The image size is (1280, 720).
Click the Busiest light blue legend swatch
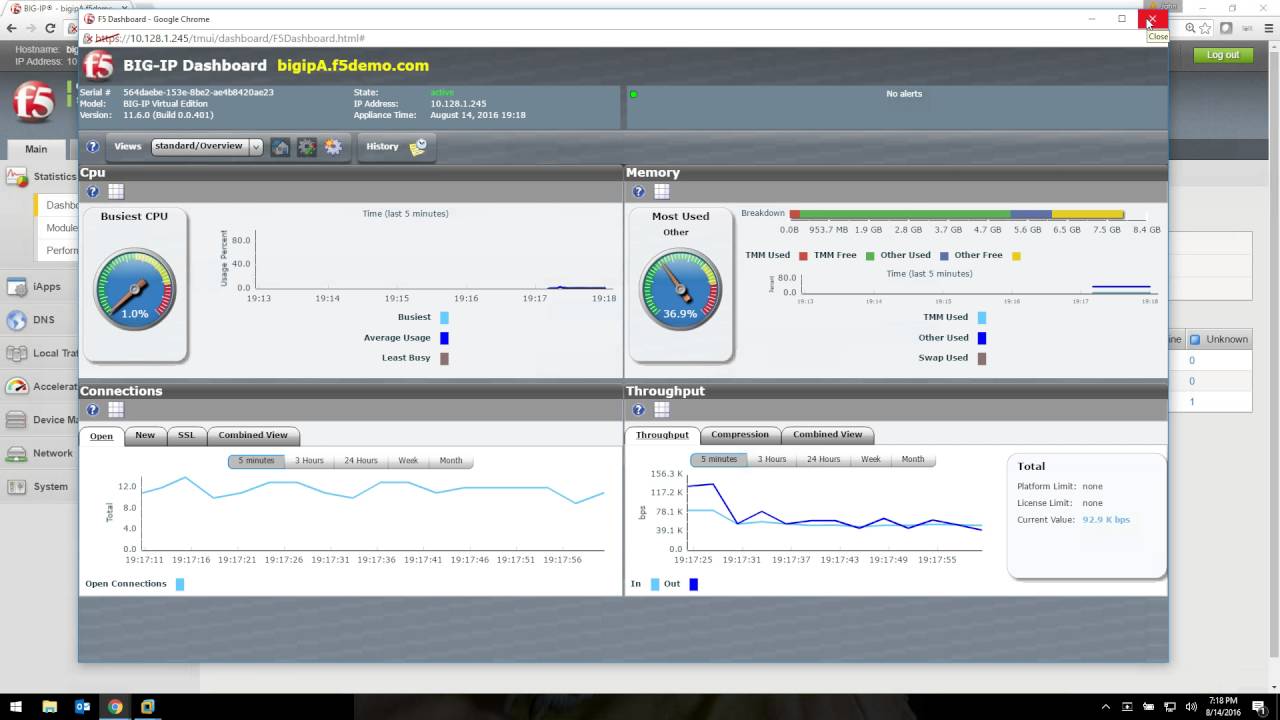[445, 317]
